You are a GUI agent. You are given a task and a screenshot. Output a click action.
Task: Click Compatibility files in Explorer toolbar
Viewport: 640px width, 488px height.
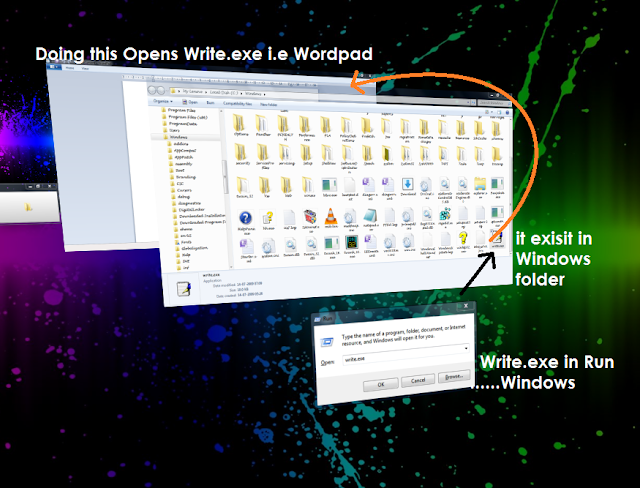237,104
